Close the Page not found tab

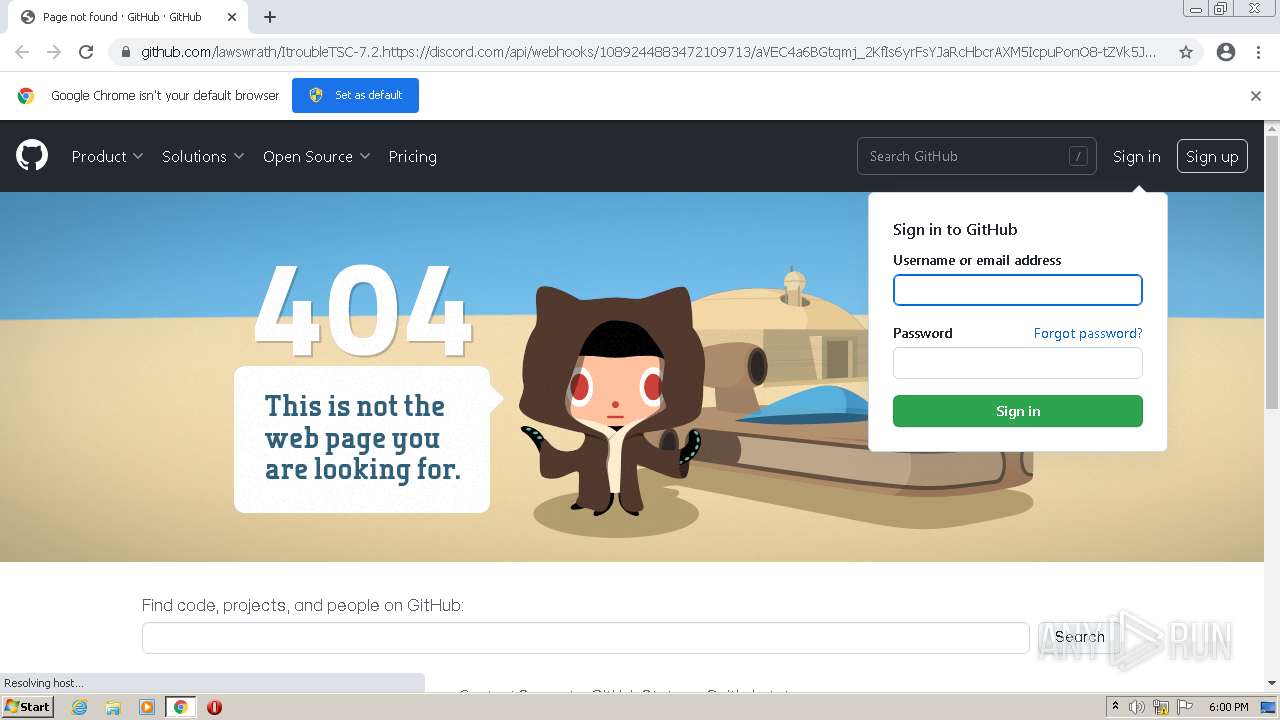[232, 17]
